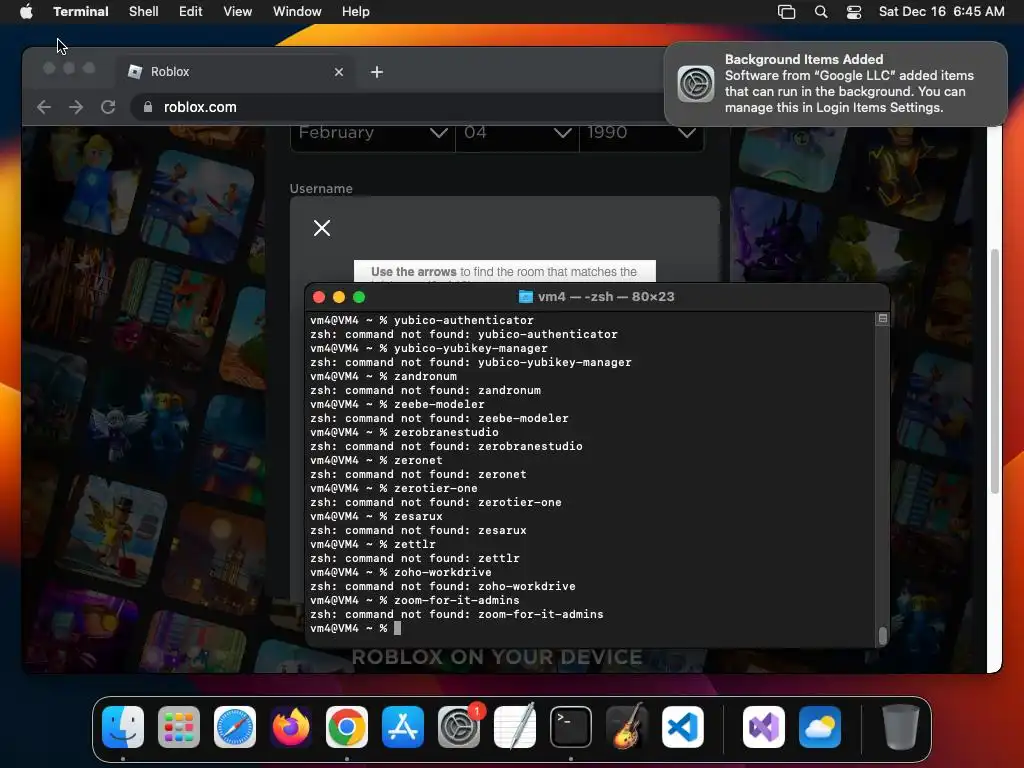The image size is (1024, 768).
Task: Open Visual Studio Code in the dock
Action: [x=683, y=727]
